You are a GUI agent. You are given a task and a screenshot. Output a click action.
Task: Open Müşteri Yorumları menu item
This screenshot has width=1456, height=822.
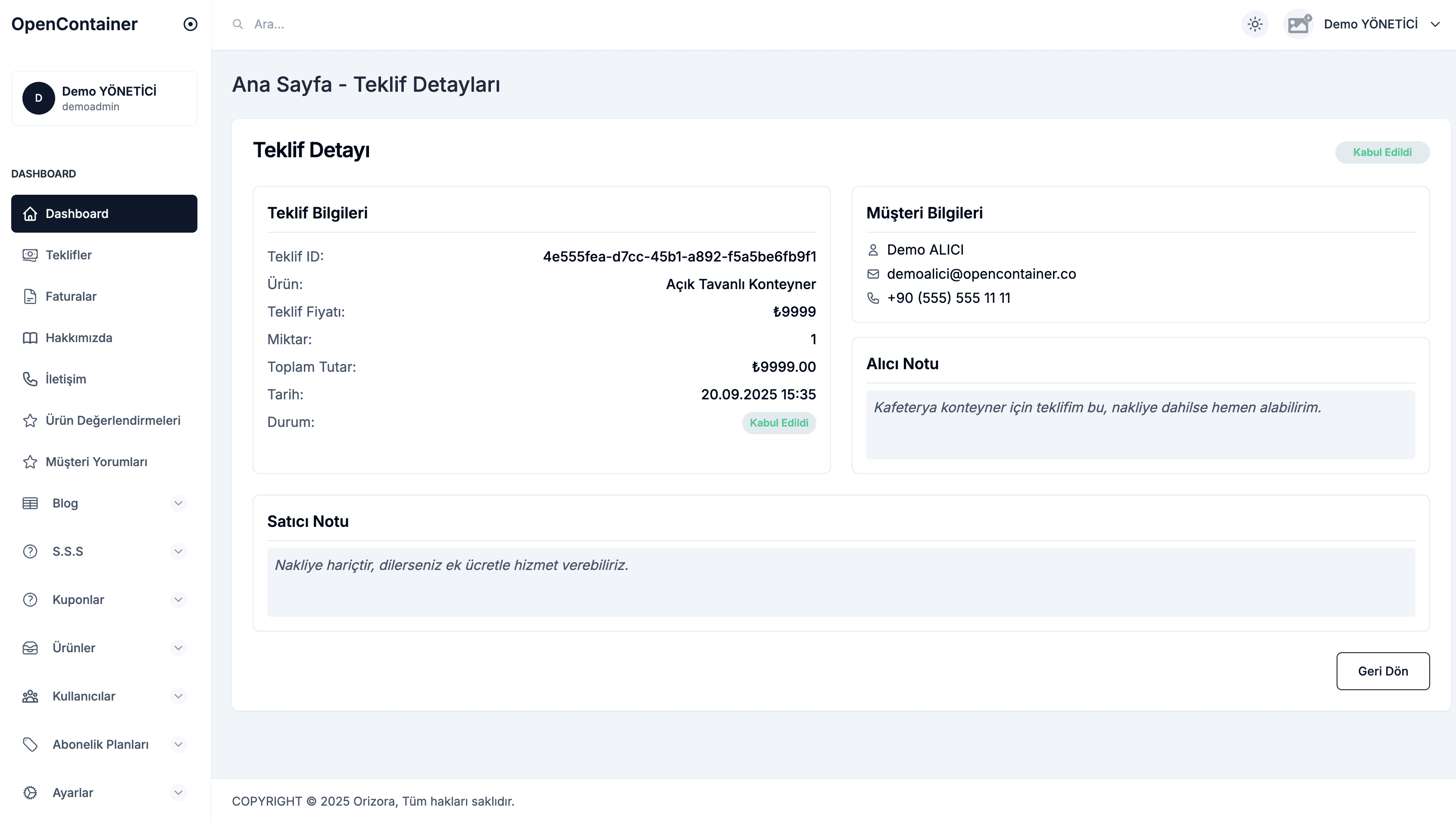[x=96, y=461]
